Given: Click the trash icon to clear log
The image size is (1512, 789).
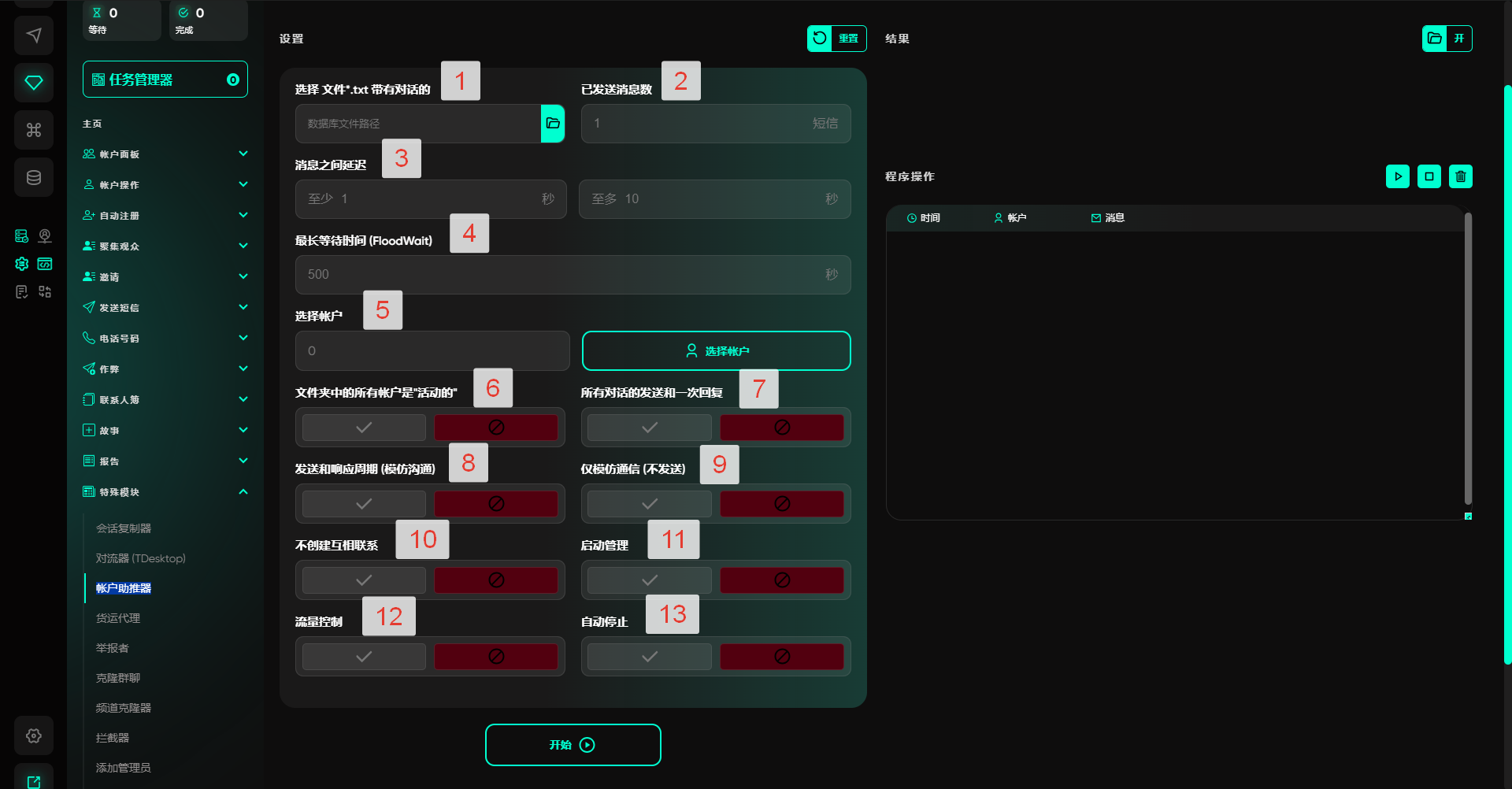Looking at the screenshot, I should coord(1460,176).
